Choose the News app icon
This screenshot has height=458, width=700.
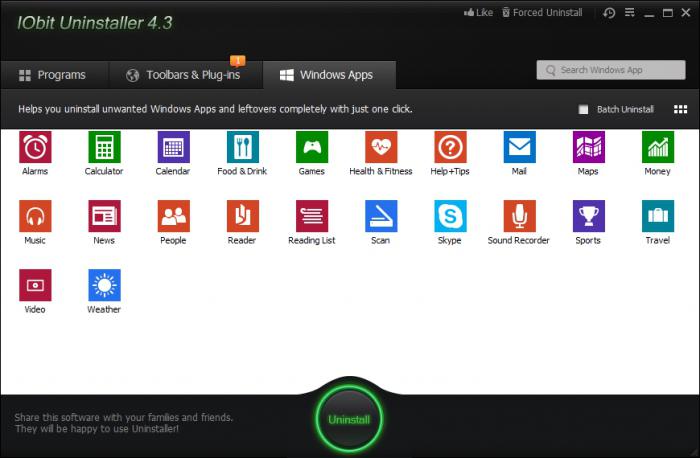(x=104, y=216)
